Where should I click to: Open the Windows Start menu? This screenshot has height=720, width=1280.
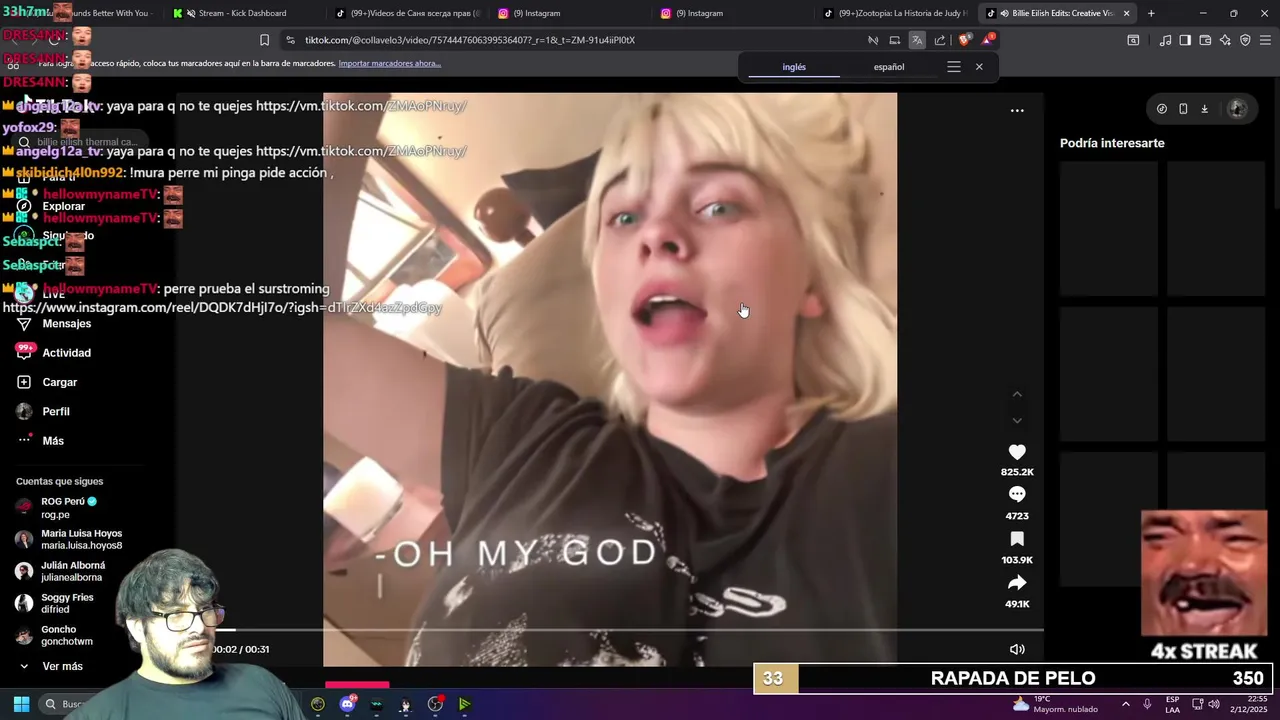(x=21, y=704)
